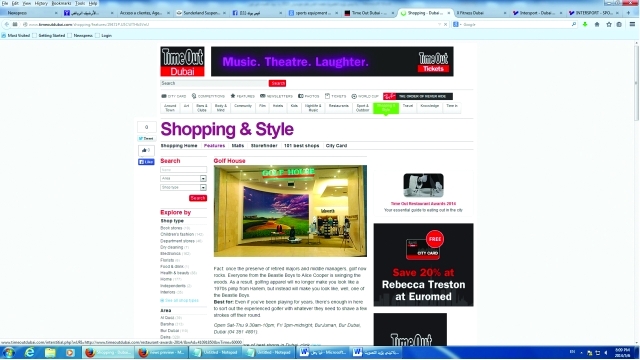Open World Cup ball icon link
640x360 pixels.
365,96
